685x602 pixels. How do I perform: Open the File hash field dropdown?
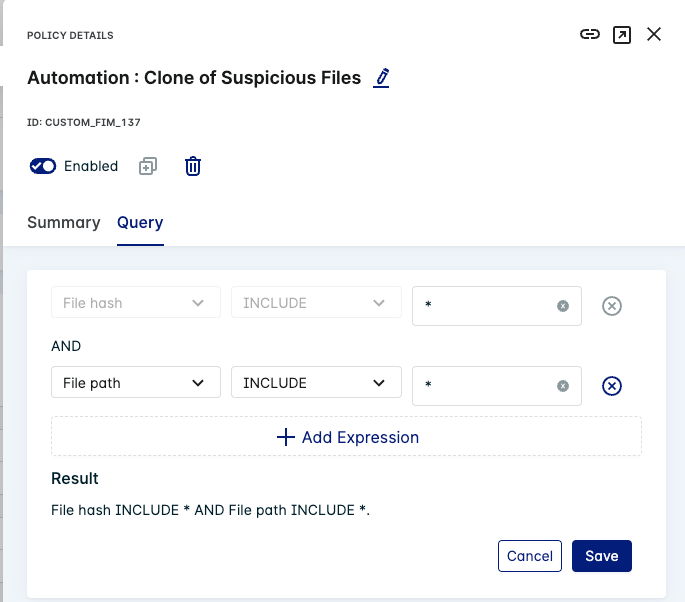[136, 302]
